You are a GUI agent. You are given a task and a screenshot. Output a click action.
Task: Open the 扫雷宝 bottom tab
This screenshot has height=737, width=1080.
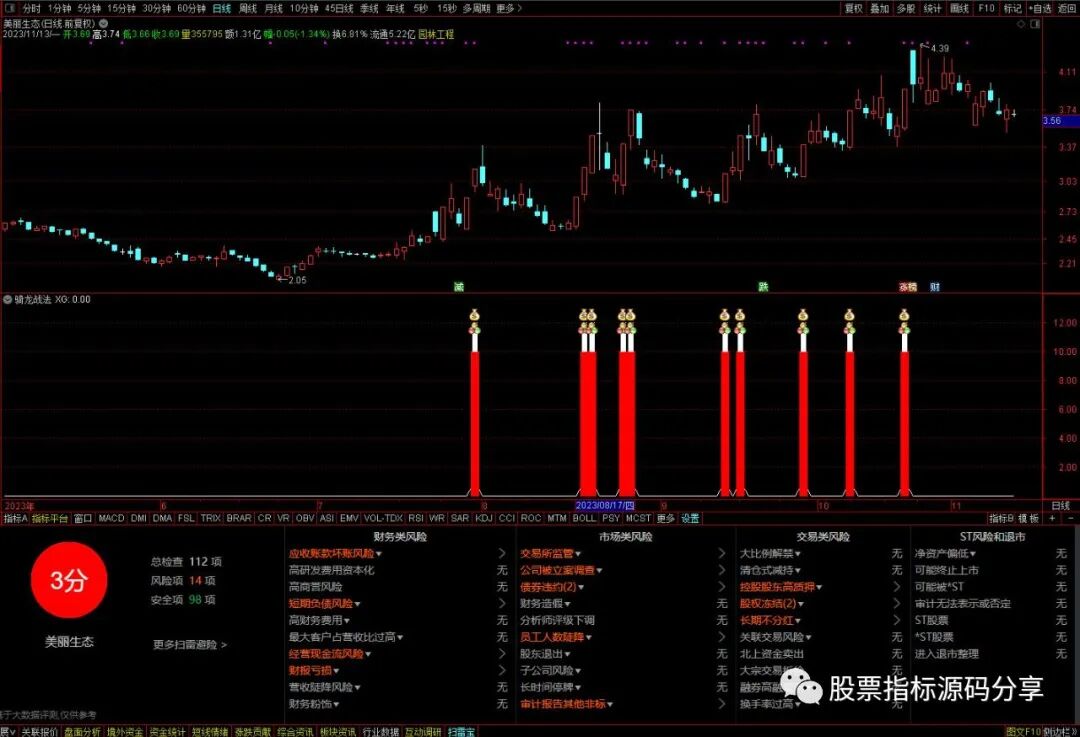461,731
